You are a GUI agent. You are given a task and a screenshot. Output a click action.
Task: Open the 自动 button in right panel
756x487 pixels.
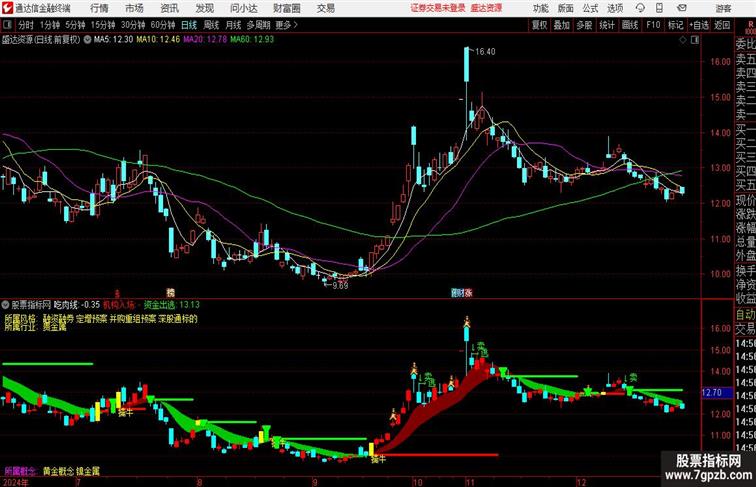(745, 315)
